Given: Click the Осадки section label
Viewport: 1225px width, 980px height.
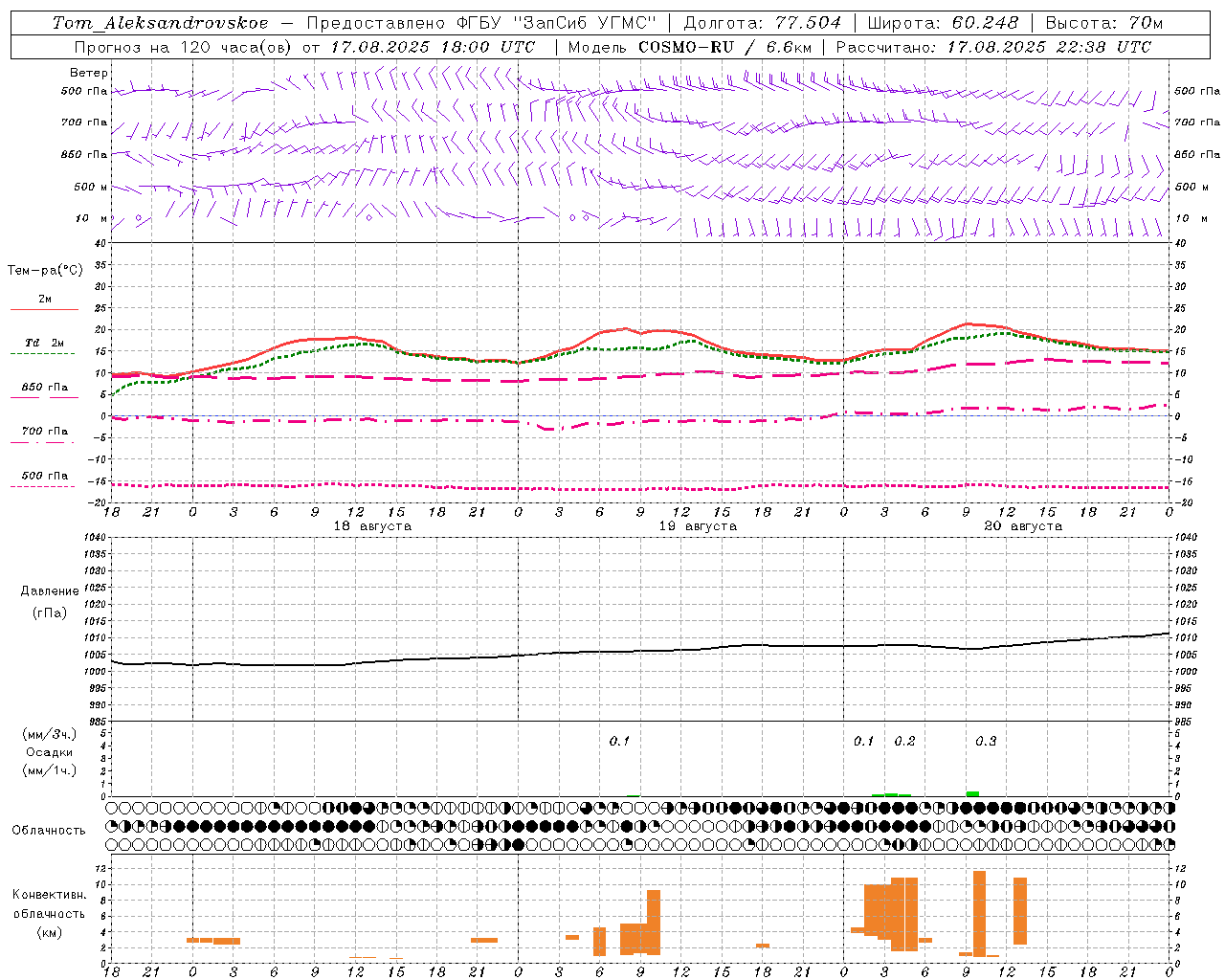Looking at the screenshot, I should (x=50, y=752).
